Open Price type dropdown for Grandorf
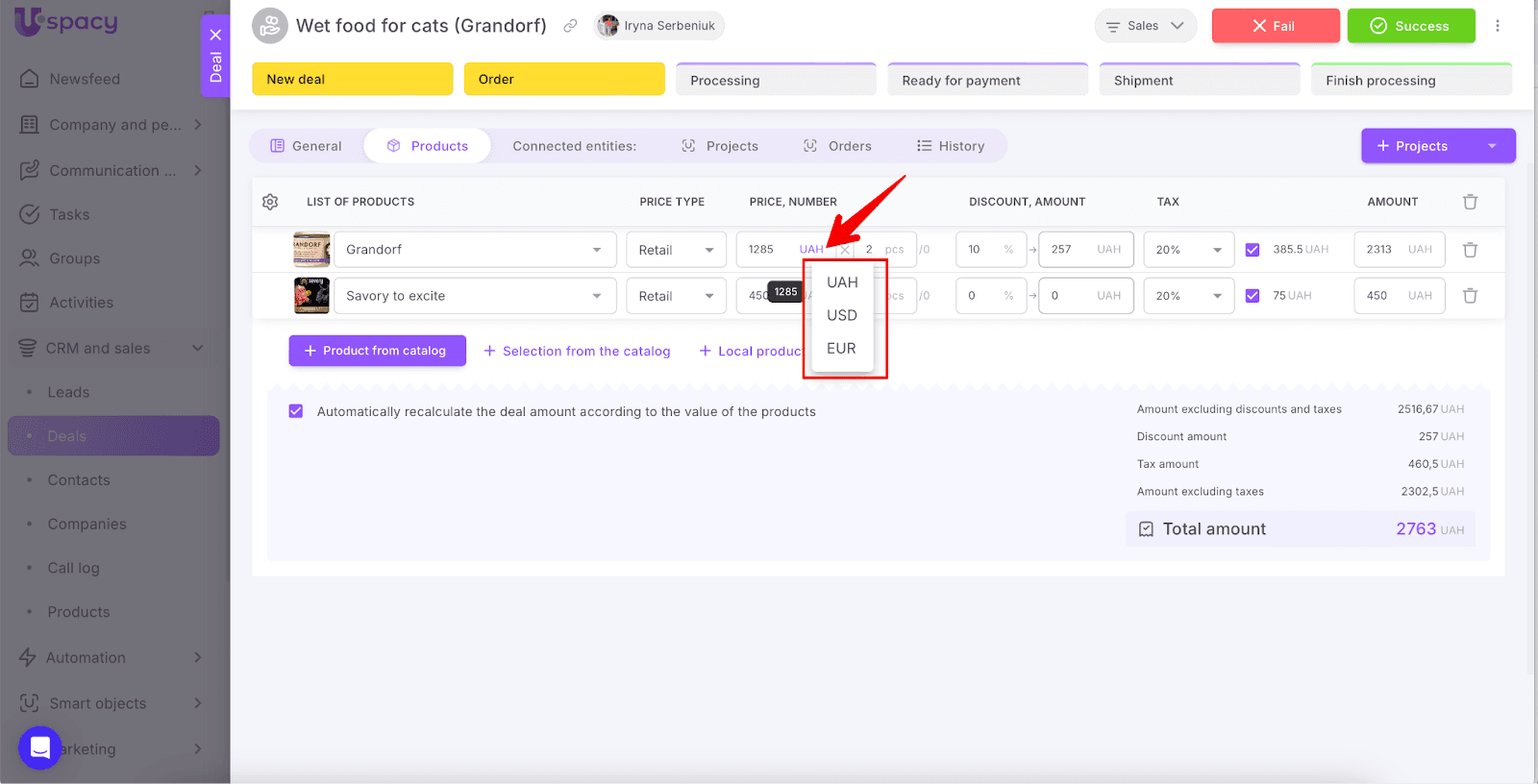 pyautogui.click(x=676, y=250)
